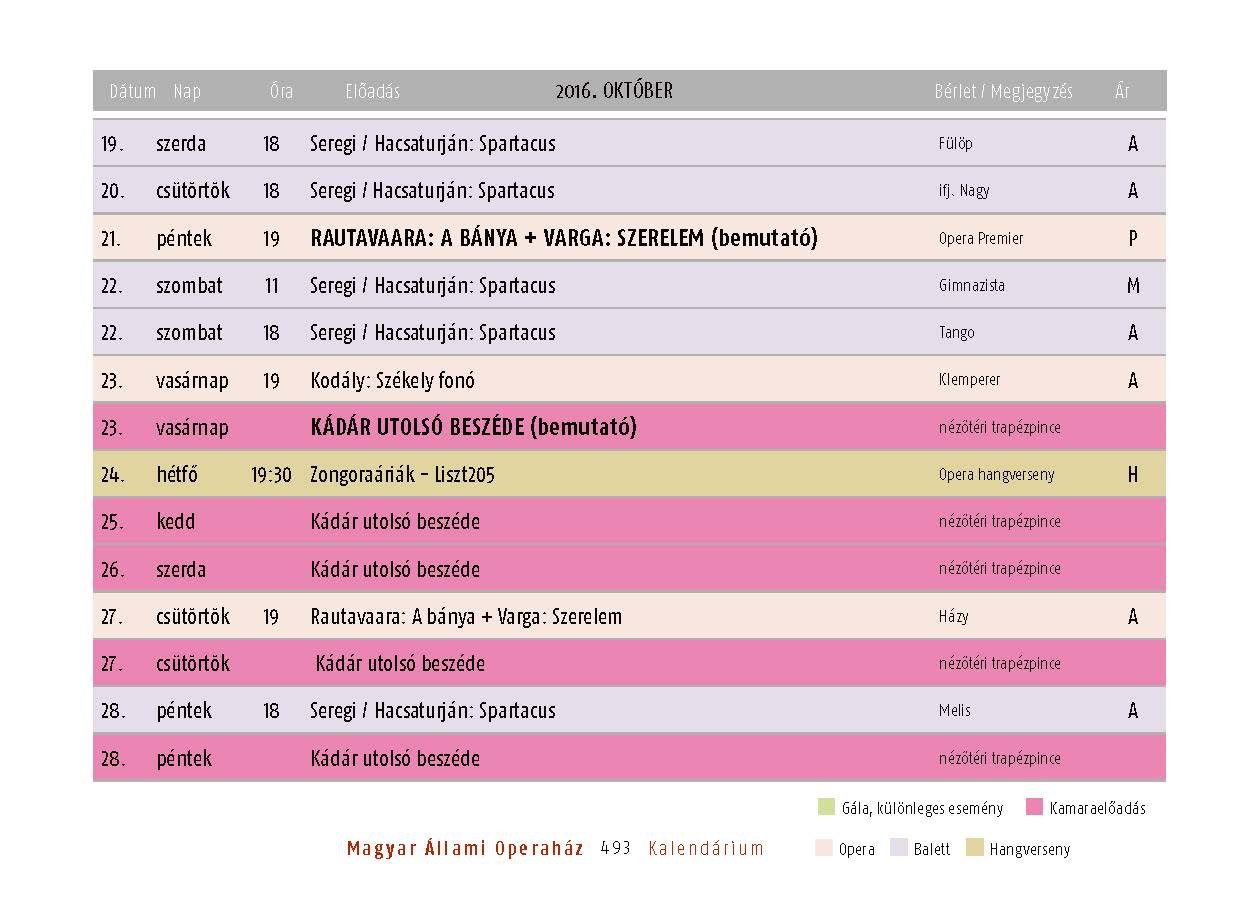Click the "Fülöp" subscription cell
The width and height of the screenshot is (1260, 906).
point(955,143)
